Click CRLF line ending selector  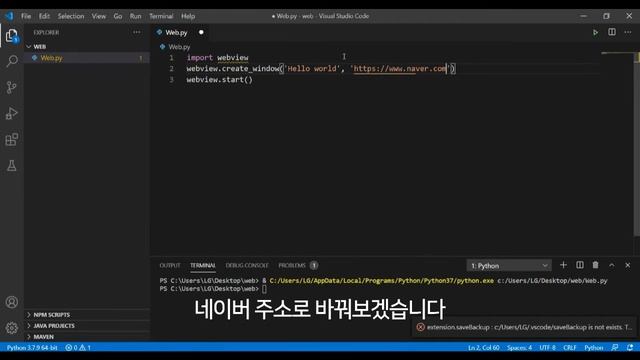[570, 348]
